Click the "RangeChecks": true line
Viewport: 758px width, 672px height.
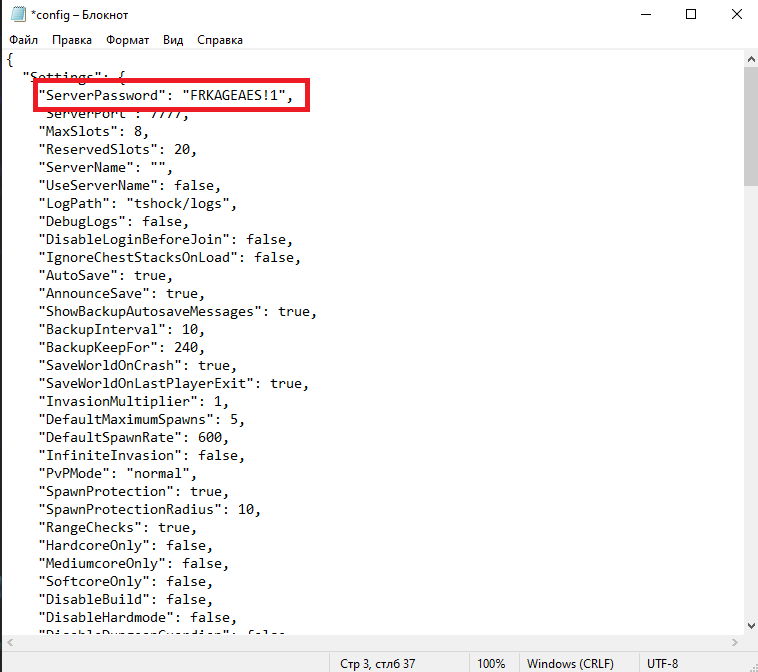(118, 527)
